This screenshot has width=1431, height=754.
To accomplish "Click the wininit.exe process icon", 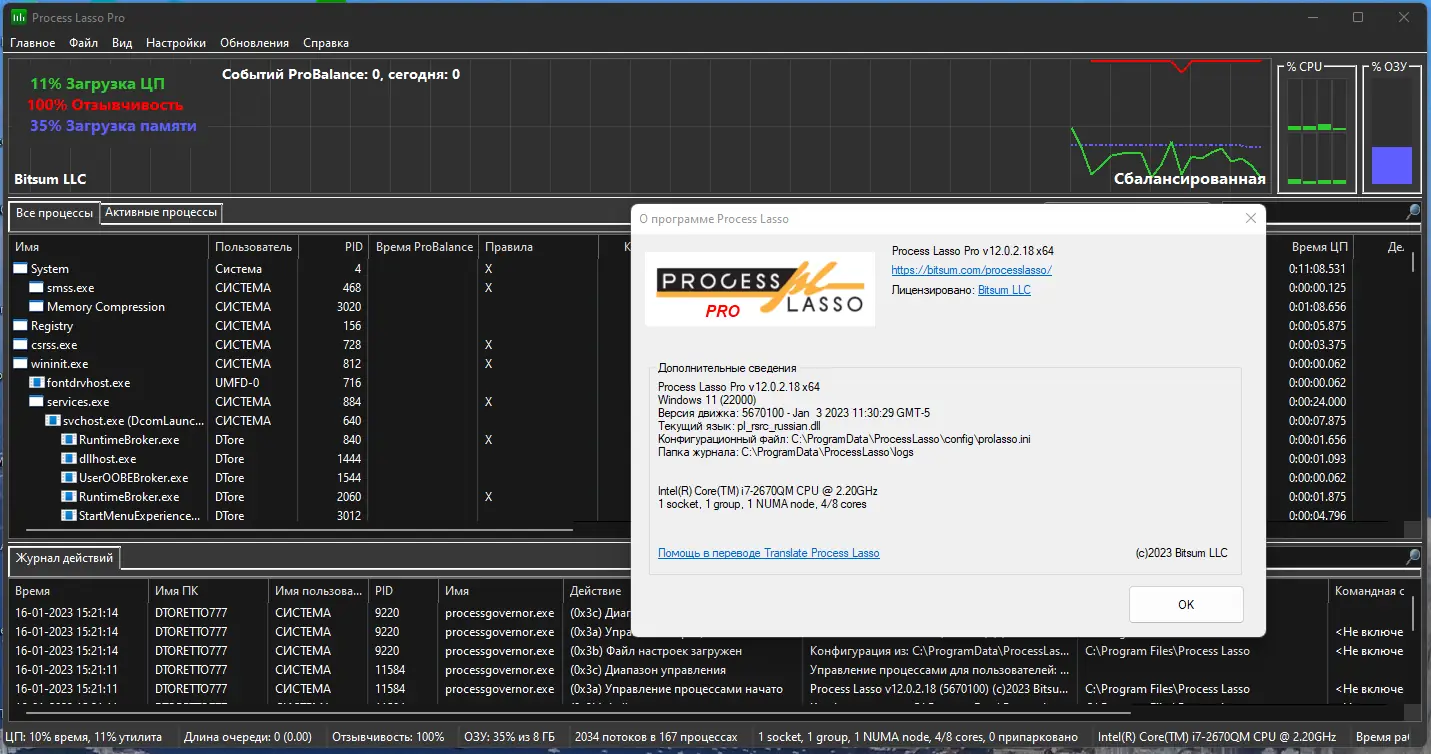I will (x=21, y=364).
